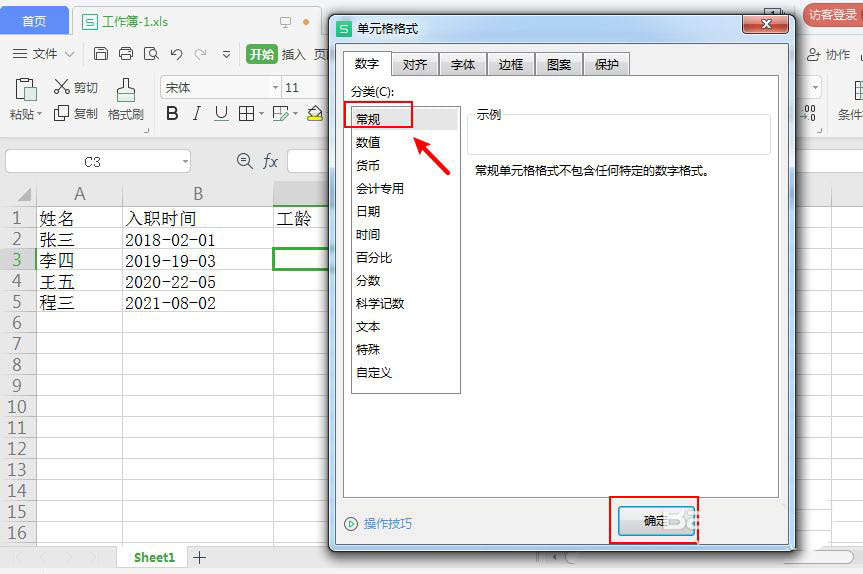Undo the last action

tap(176, 53)
